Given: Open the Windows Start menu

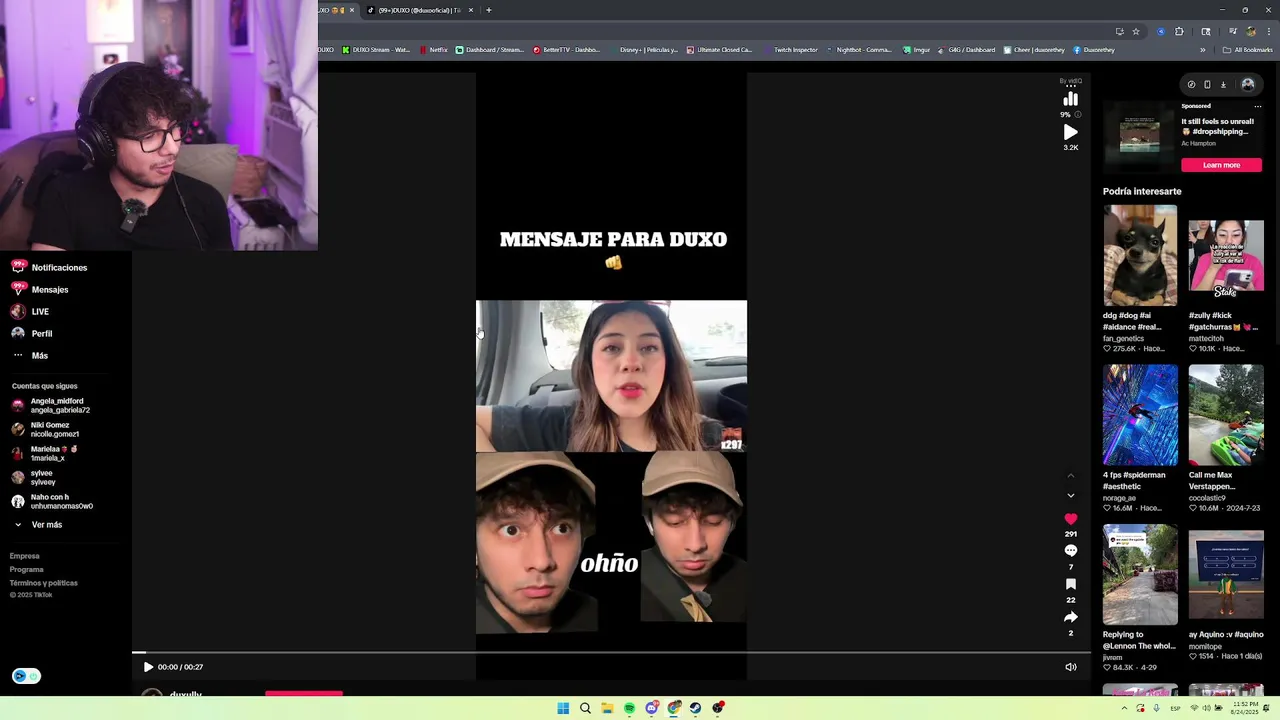Looking at the screenshot, I should click(x=563, y=708).
